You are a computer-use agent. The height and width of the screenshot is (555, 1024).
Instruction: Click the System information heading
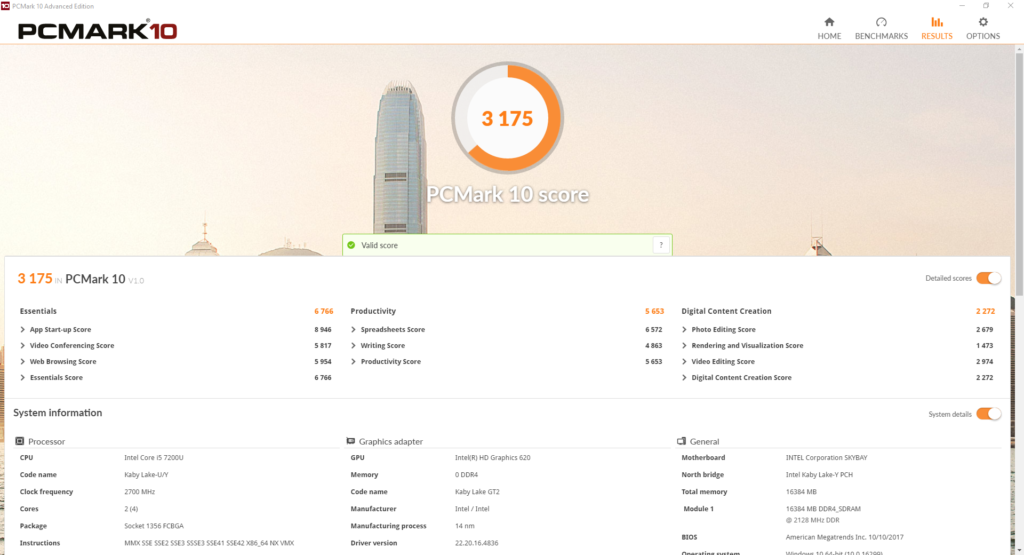coord(57,413)
